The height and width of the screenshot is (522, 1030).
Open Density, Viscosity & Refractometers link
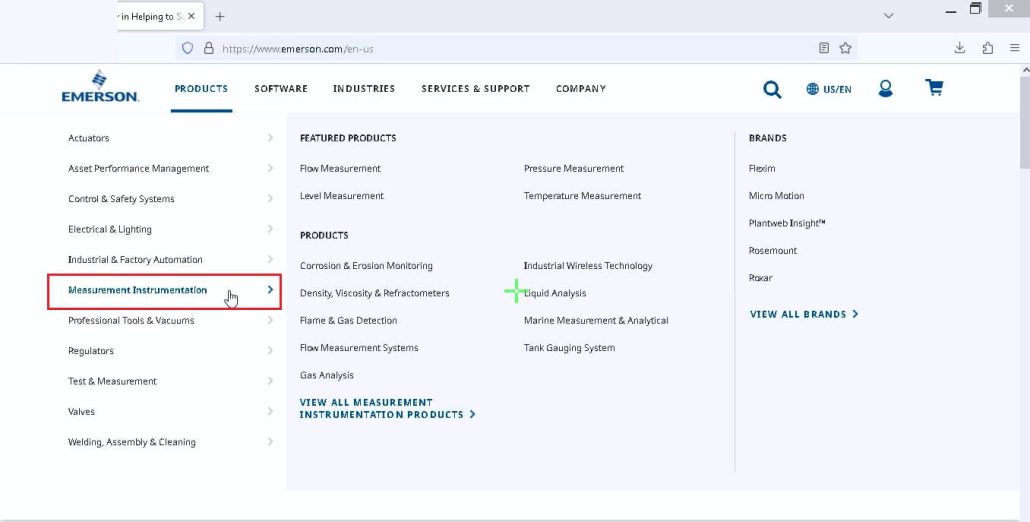point(374,294)
